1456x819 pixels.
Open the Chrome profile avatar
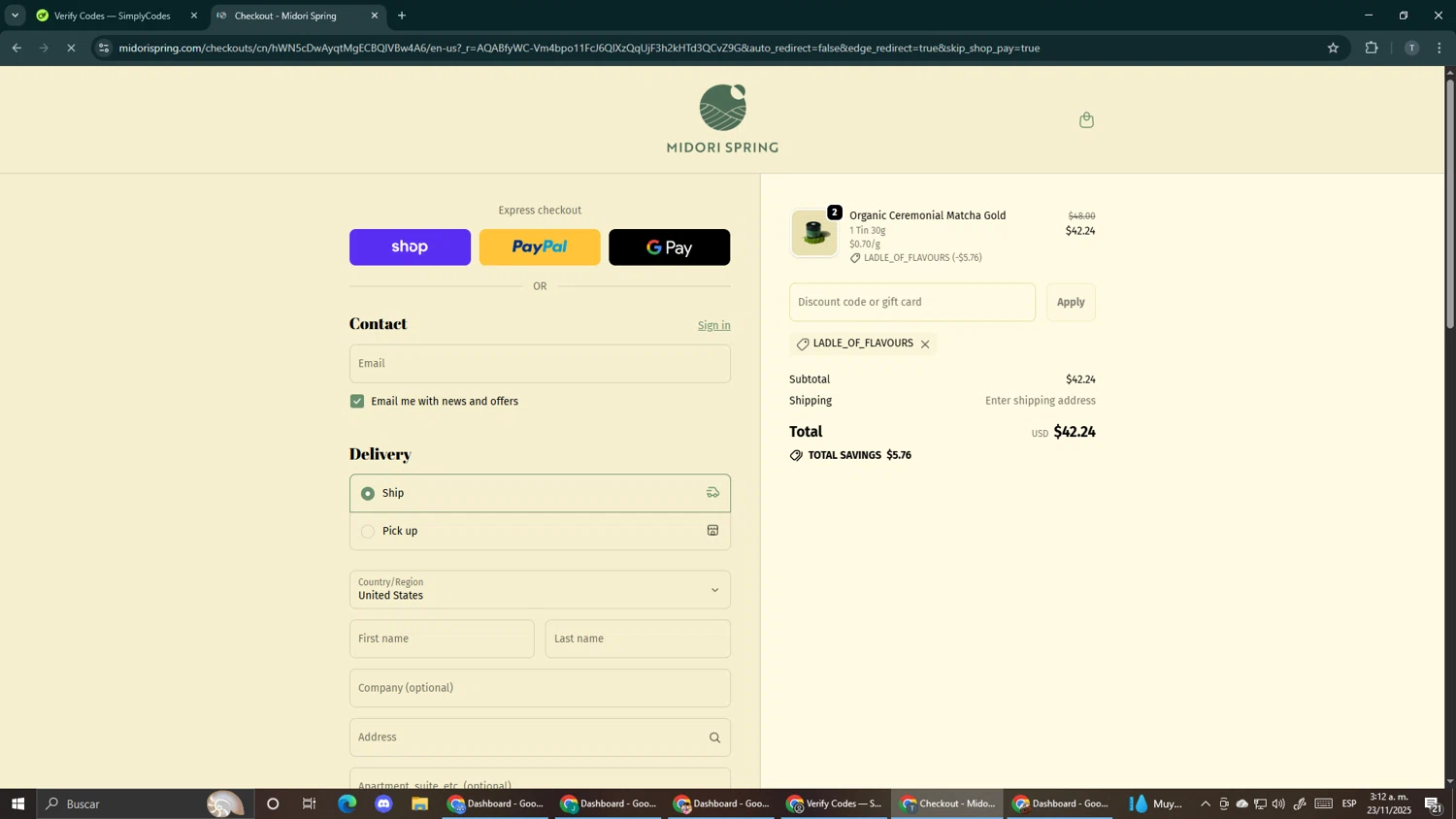click(x=1411, y=48)
